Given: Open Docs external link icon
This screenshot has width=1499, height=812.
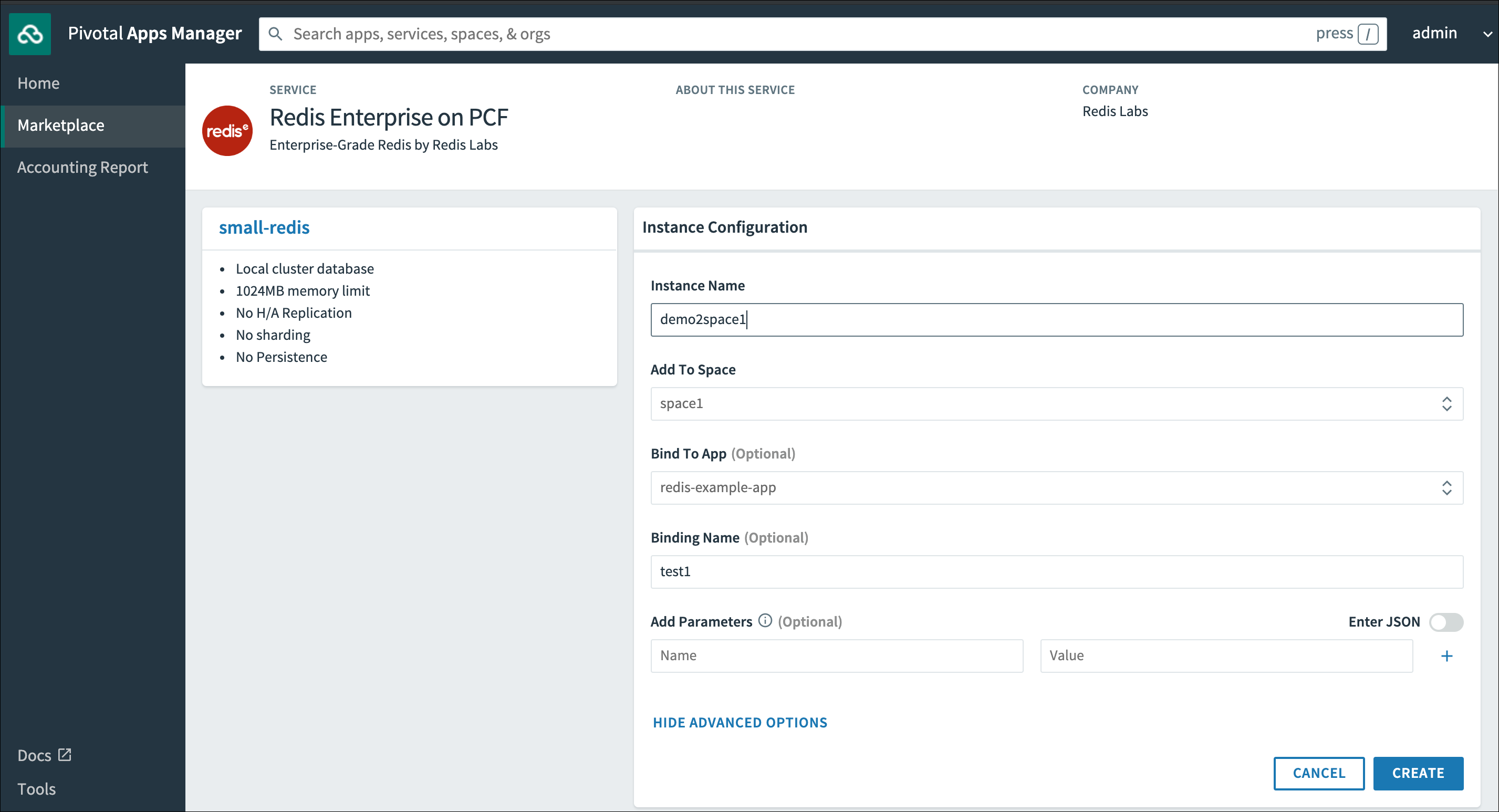Looking at the screenshot, I should [65, 755].
